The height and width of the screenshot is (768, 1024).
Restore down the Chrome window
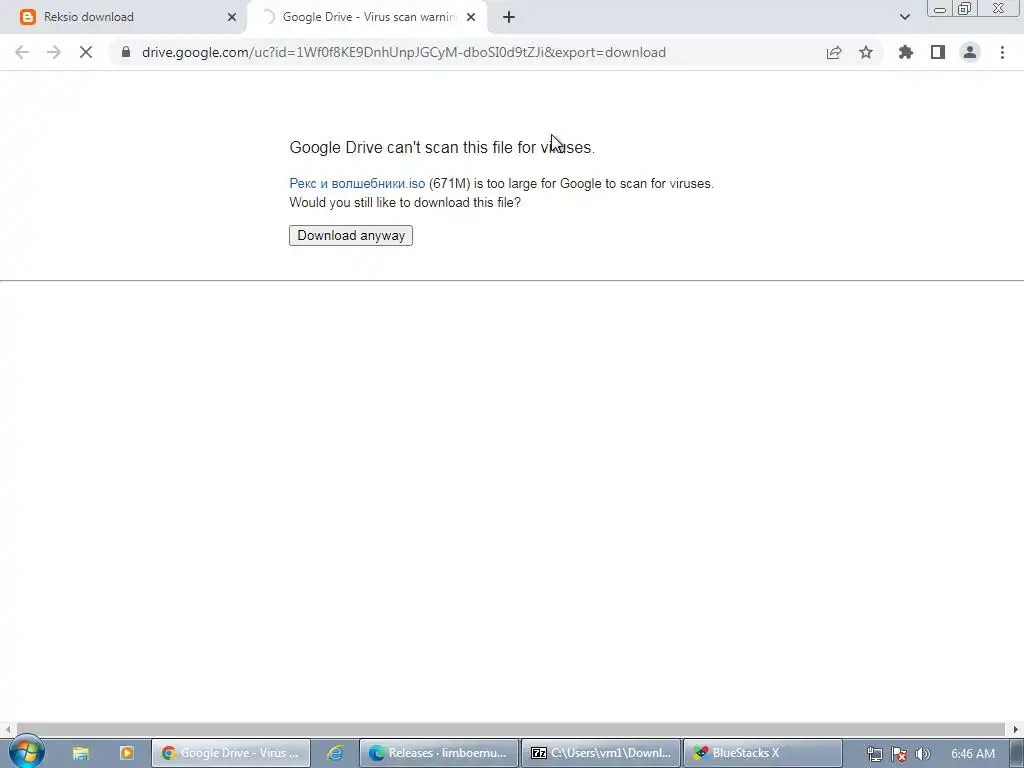click(x=965, y=8)
